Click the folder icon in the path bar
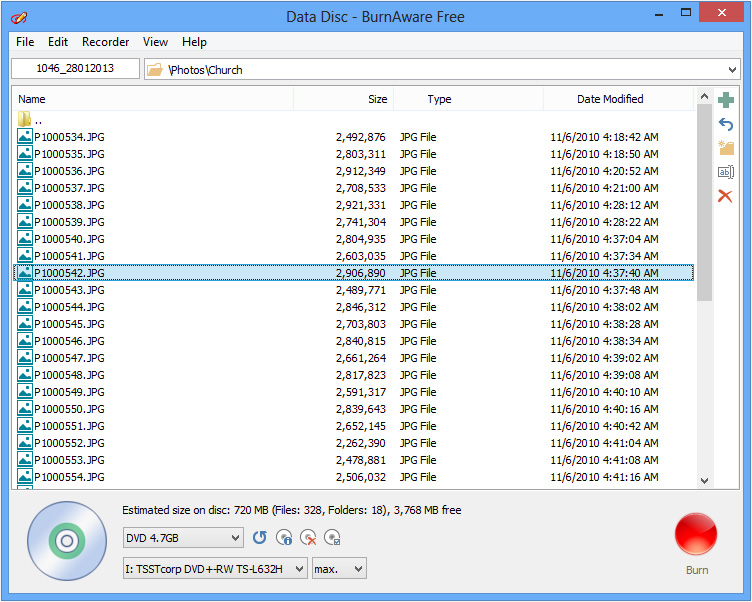Screen dimensions: 752x602 [x=155, y=70]
